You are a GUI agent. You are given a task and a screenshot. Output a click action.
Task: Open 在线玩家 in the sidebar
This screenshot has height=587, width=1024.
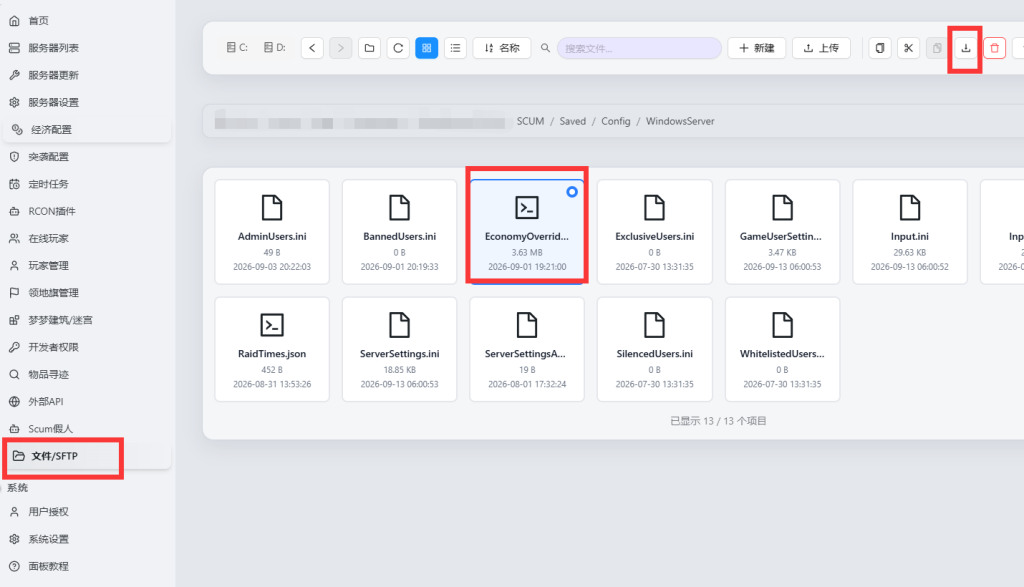pos(88,238)
